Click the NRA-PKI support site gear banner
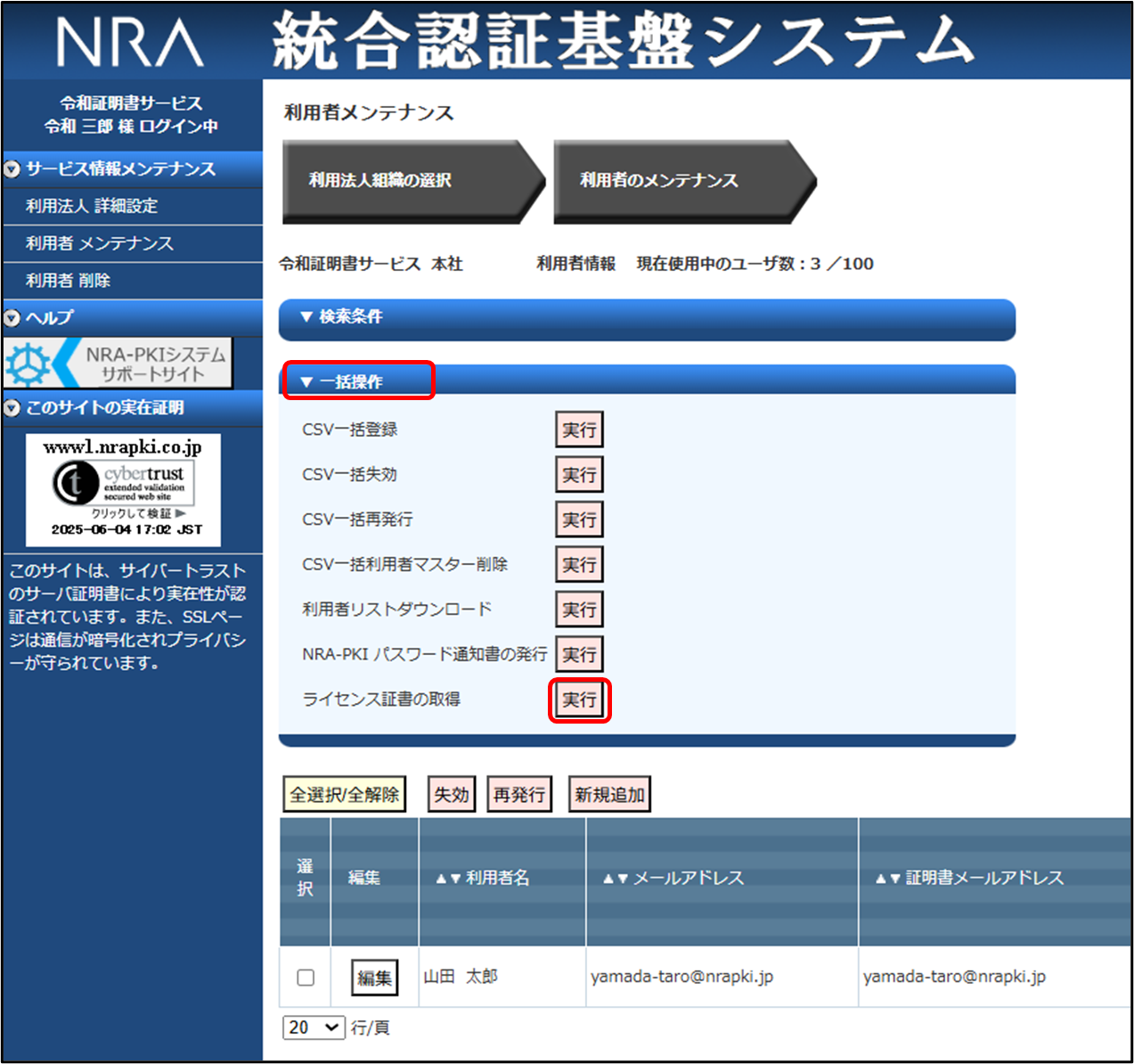1134x1064 pixels. tap(118, 364)
